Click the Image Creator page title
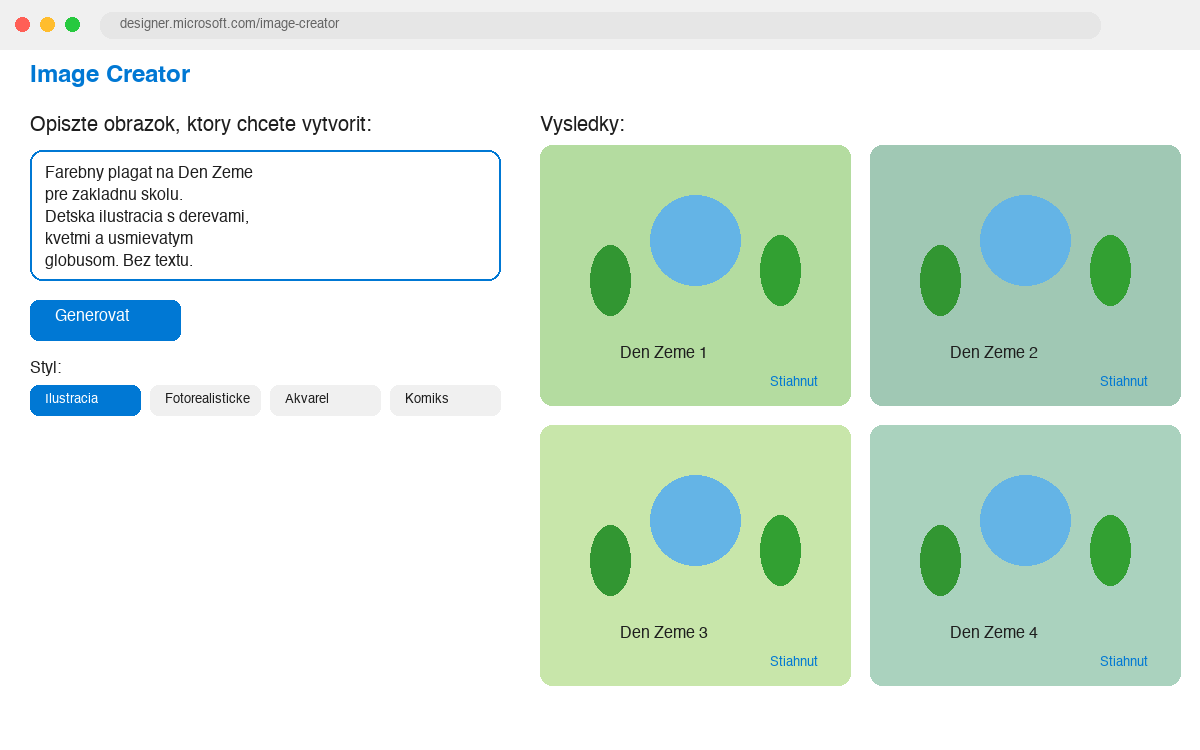This screenshot has width=1200, height=750. (110, 74)
